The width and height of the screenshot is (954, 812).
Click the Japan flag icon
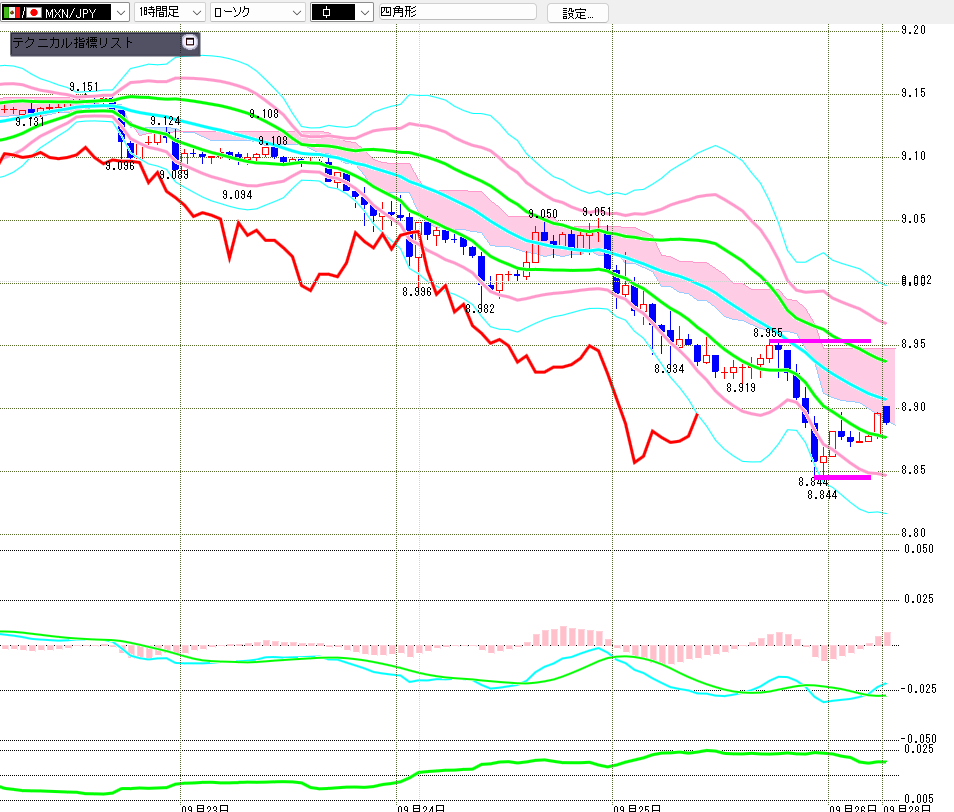click(34, 12)
